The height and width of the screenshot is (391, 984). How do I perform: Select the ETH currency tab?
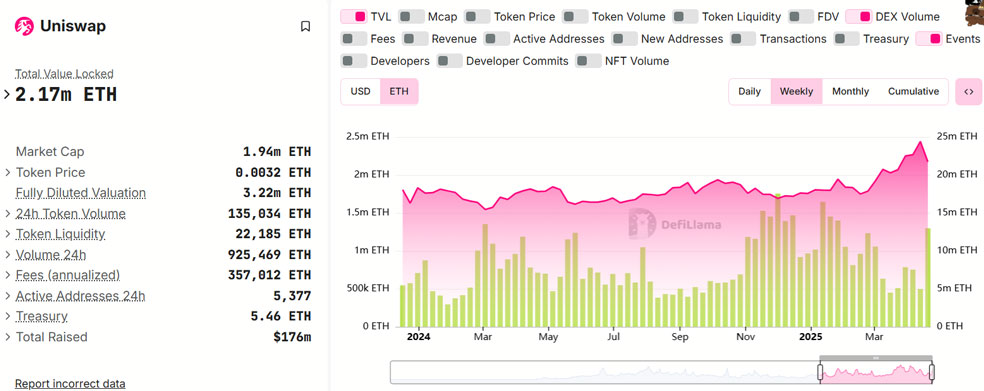(398, 92)
